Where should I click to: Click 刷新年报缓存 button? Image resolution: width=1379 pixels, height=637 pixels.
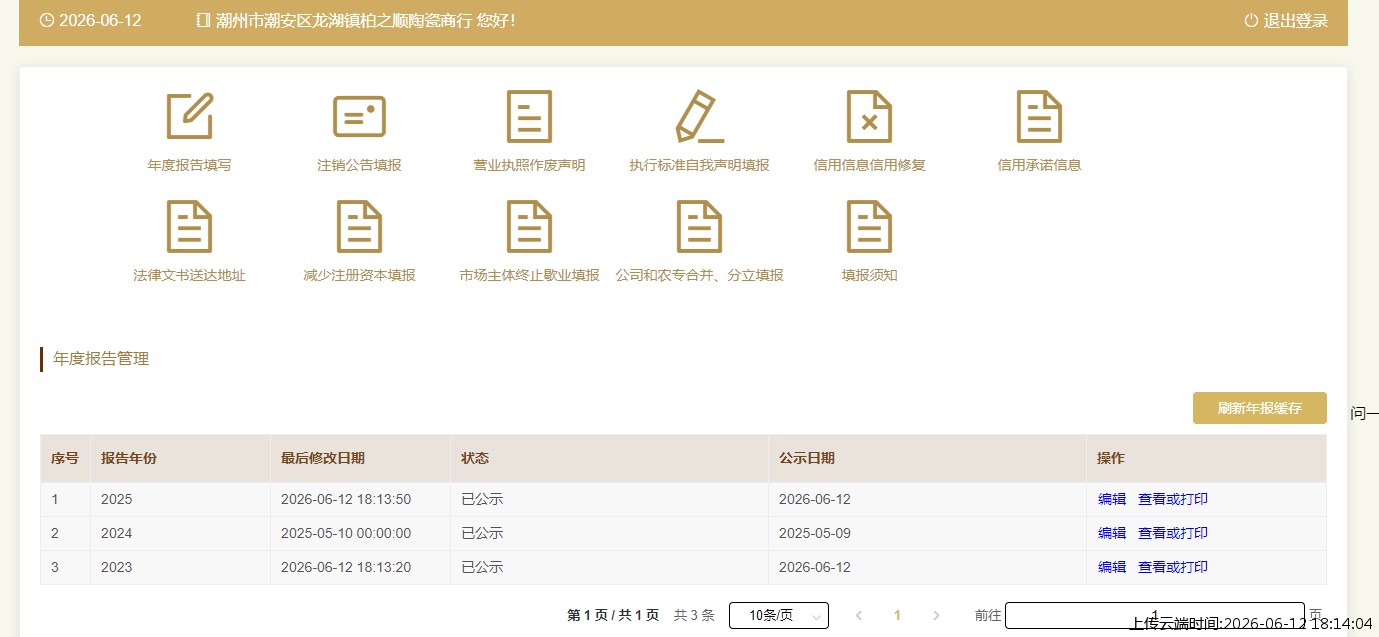point(1259,408)
